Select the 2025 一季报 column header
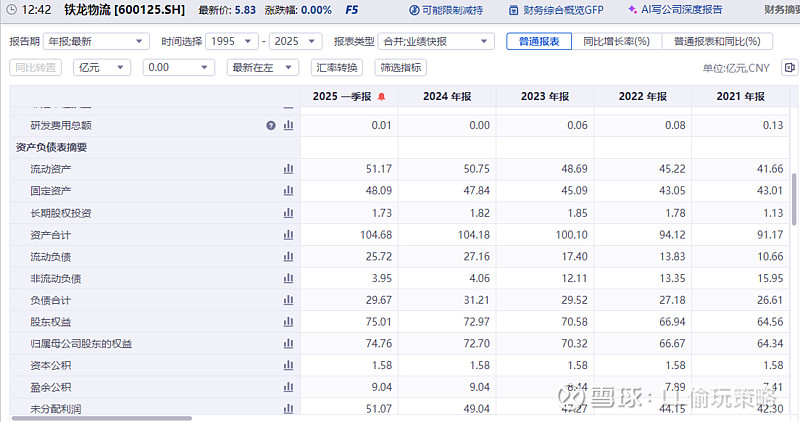This screenshot has width=800, height=422. pos(349,96)
